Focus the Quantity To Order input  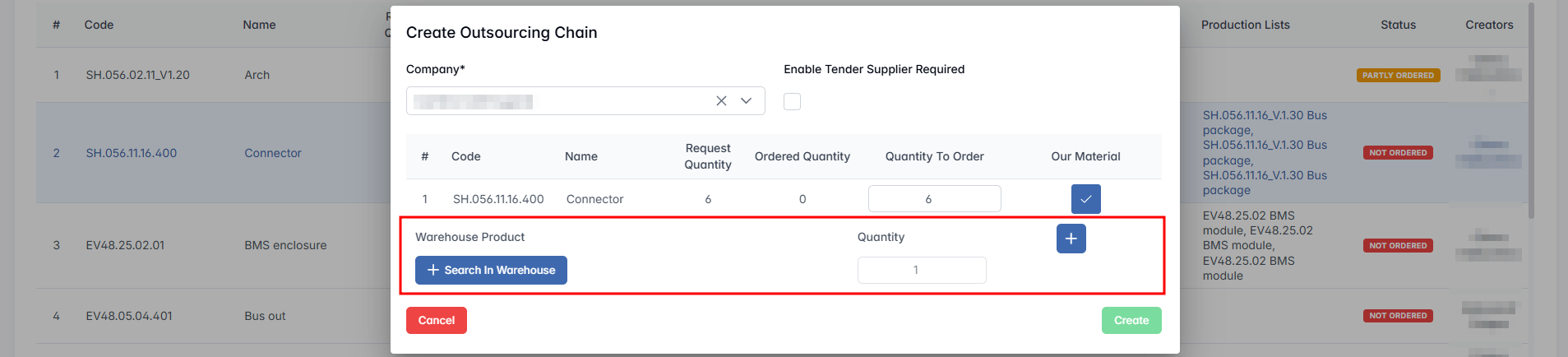click(934, 199)
